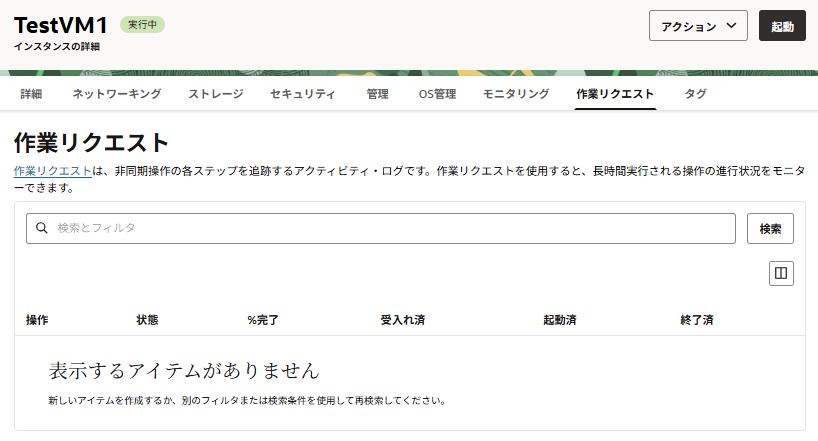The height and width of the screenshot is (441, 818).
Task: Open the 管理 tab
Action: (x=377, y=94)
